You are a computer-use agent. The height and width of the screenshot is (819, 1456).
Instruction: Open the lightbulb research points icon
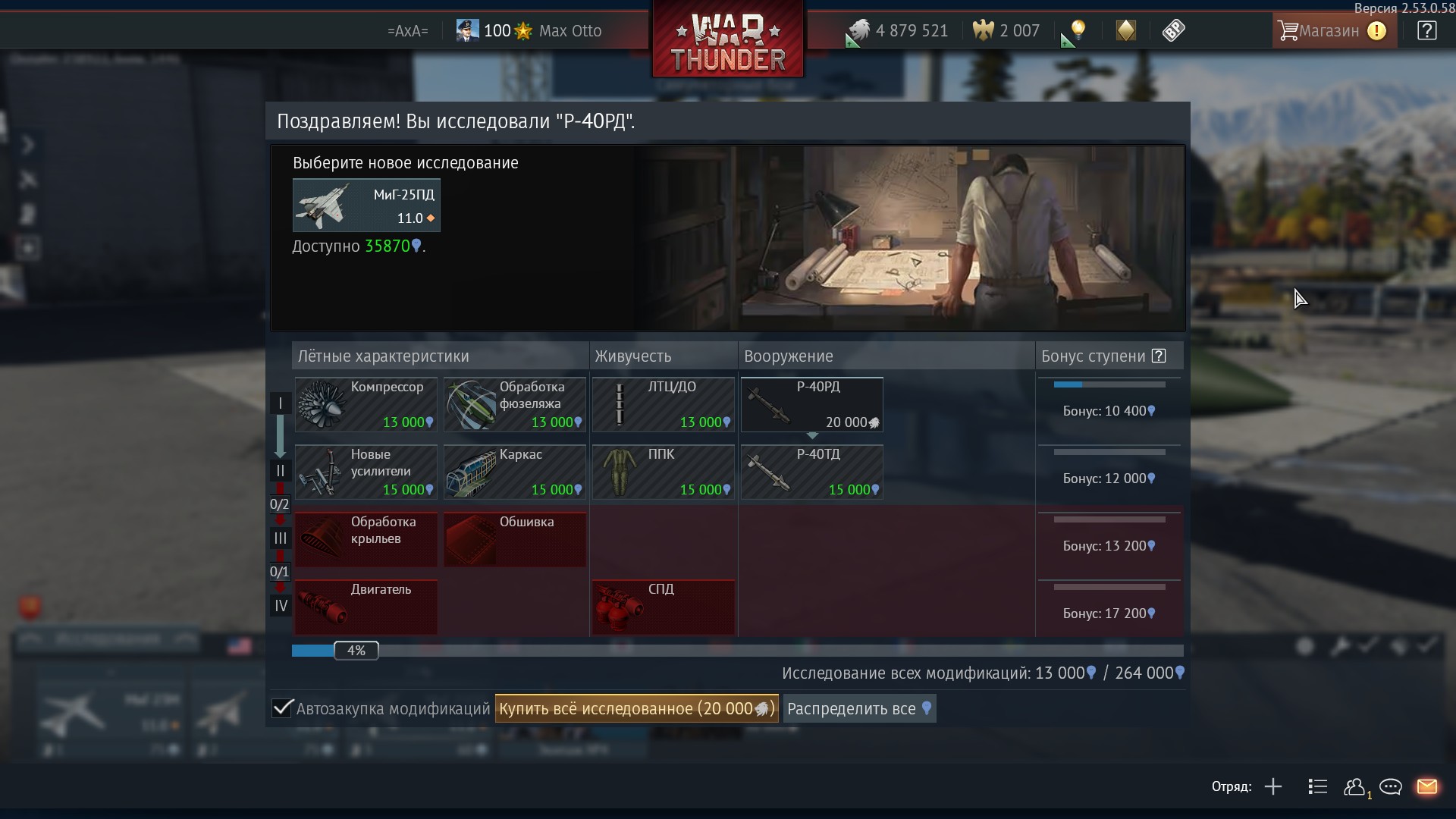[1078, 30]
